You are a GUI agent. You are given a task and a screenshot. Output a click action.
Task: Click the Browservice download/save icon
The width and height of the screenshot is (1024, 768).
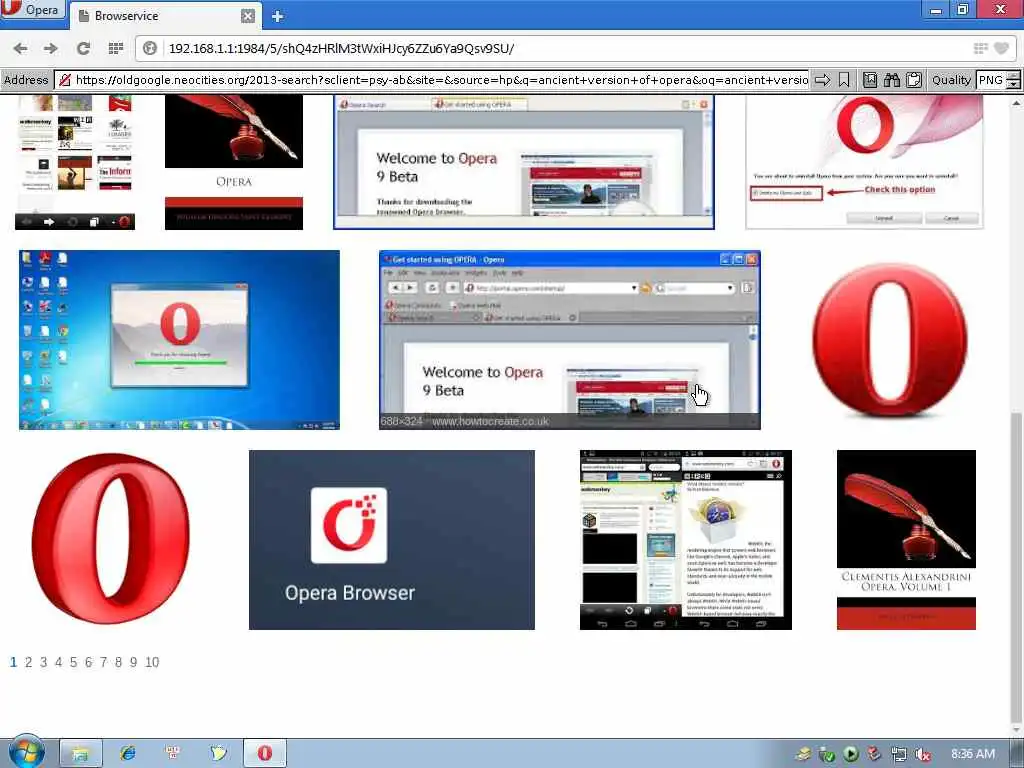pyautogui.click(x=870, y=80)
